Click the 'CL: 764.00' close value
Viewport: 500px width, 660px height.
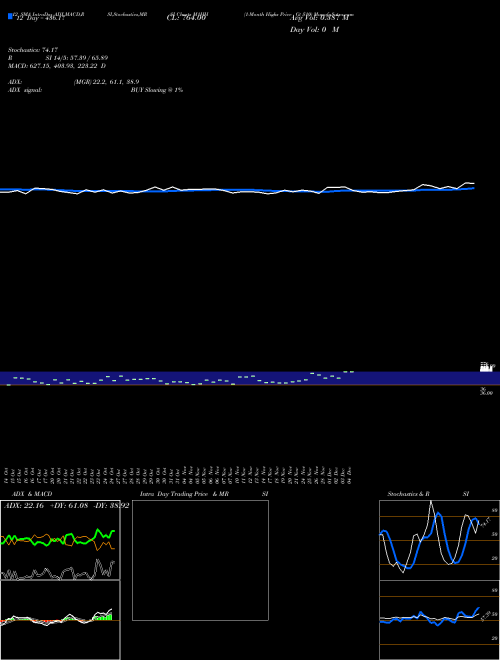tap(186, 18)
